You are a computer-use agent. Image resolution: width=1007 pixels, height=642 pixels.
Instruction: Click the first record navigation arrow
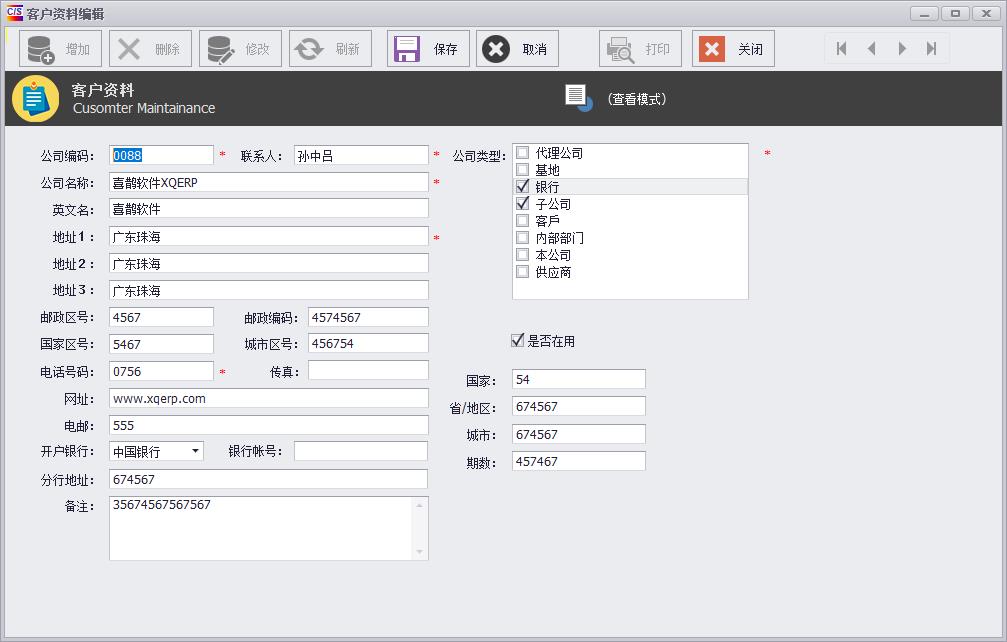point(841,48)
